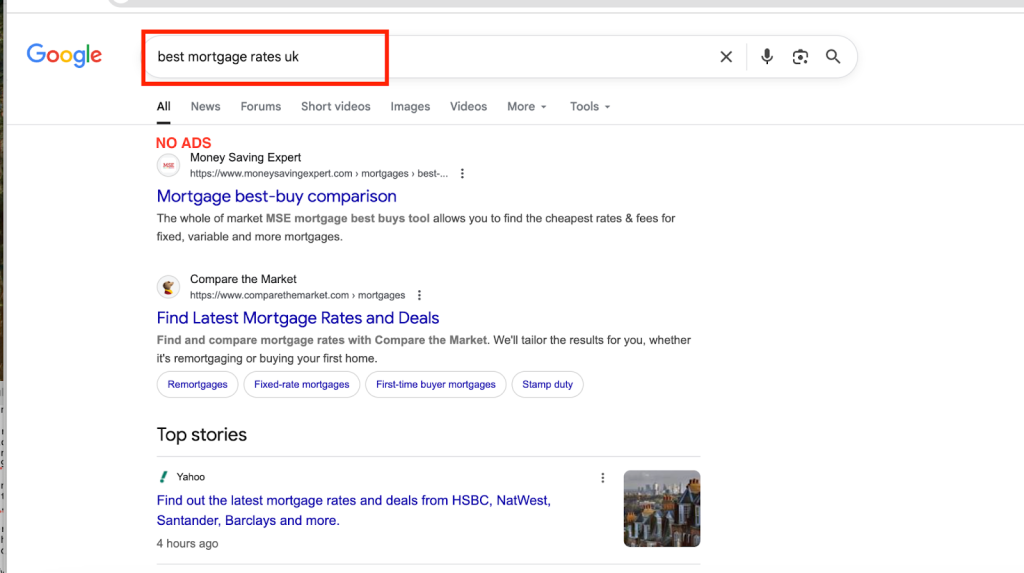Expand the Tools dropdown
Screen dimensions: 1024x573
point(589,107)
